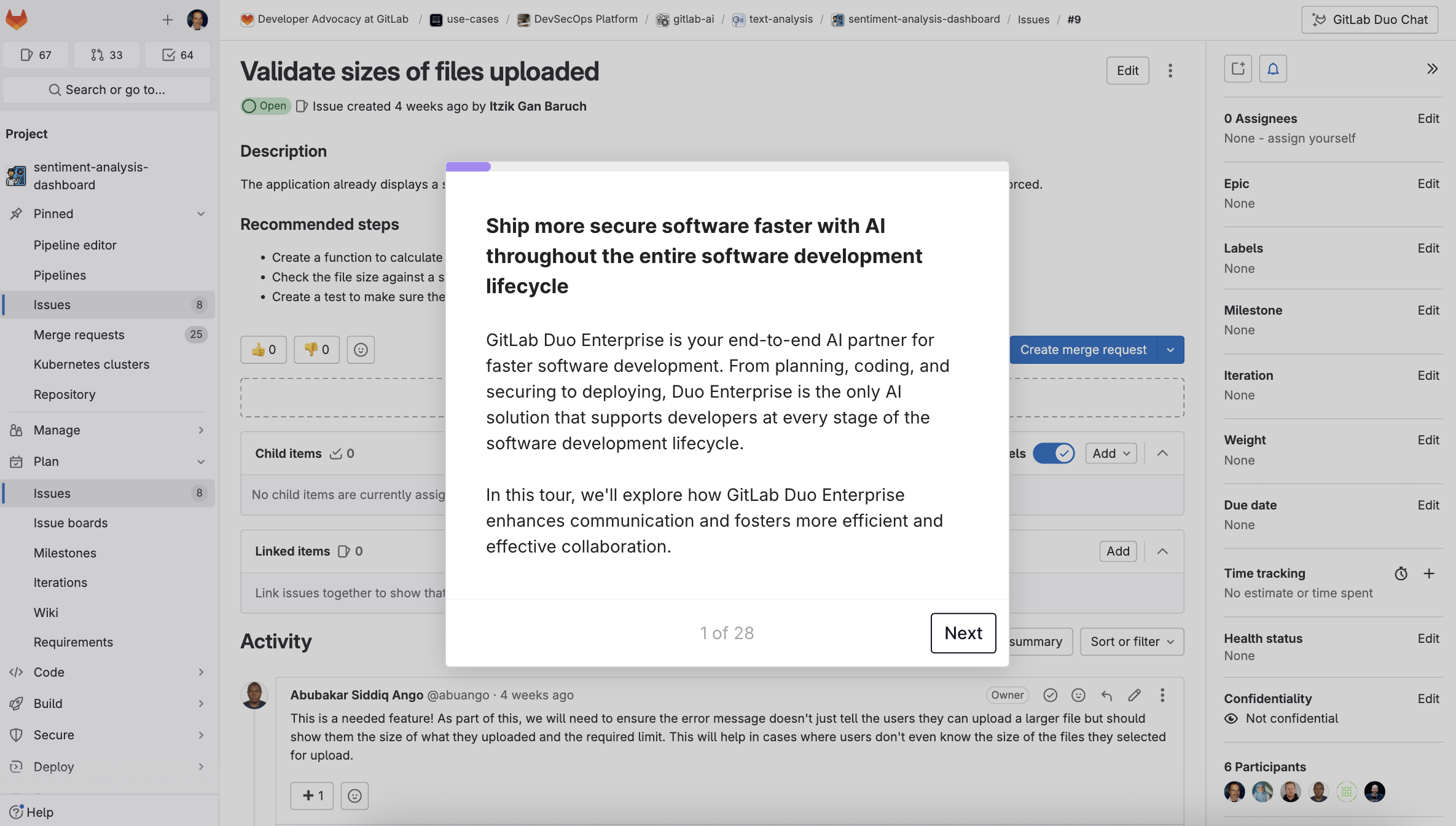1456x826 pixels.
Task: Click the issue Edit button
Action: [1127, 71]
